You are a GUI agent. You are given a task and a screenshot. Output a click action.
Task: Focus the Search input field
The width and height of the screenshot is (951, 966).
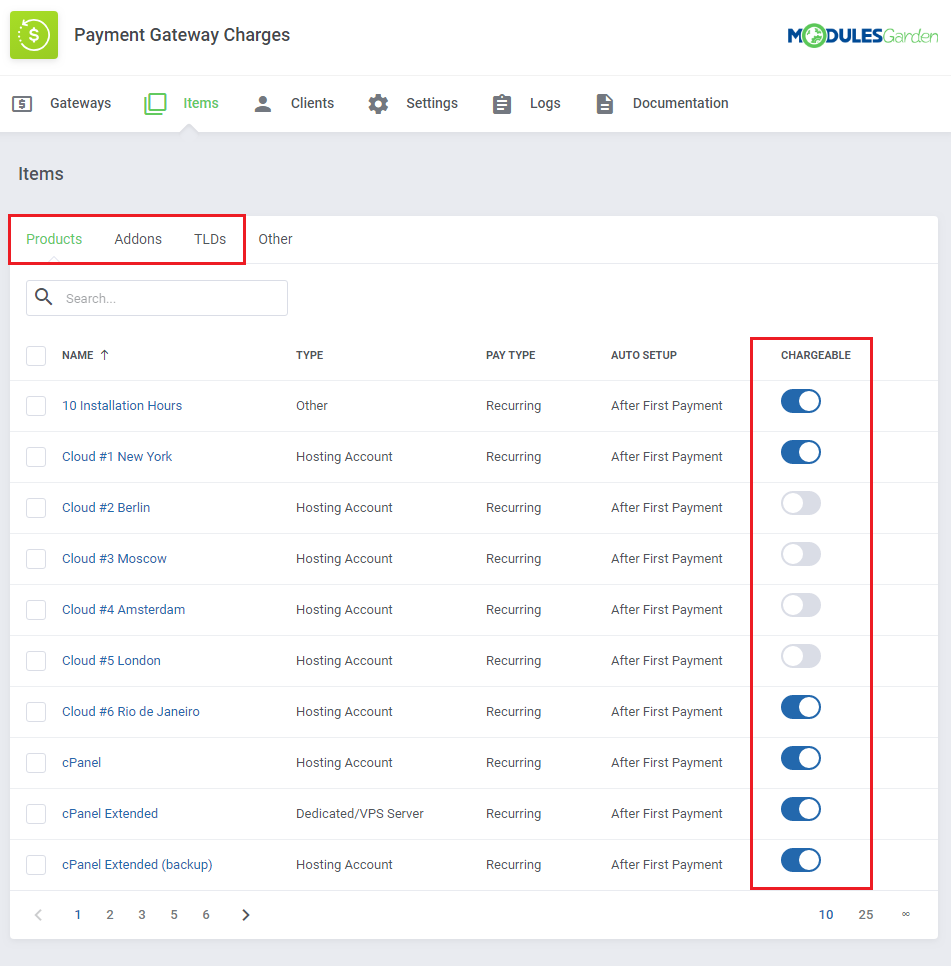(157, 298)
